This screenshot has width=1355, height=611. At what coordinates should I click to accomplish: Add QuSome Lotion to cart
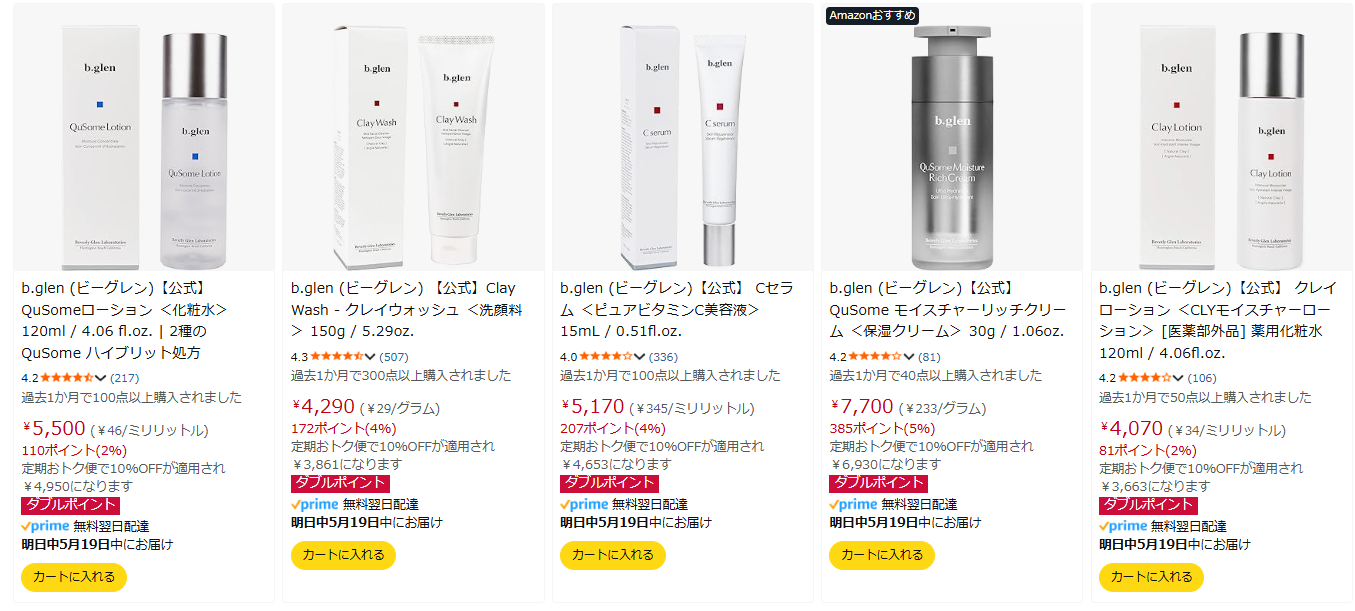(74, 577)
